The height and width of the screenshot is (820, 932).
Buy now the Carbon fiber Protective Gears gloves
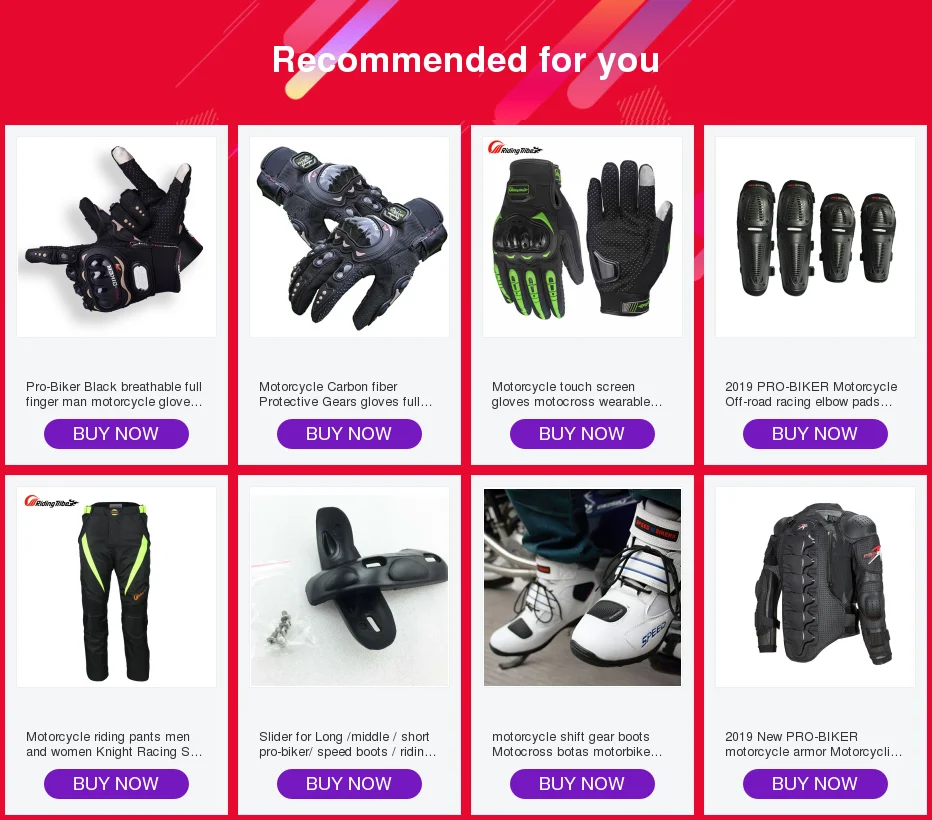pos(350,434)
